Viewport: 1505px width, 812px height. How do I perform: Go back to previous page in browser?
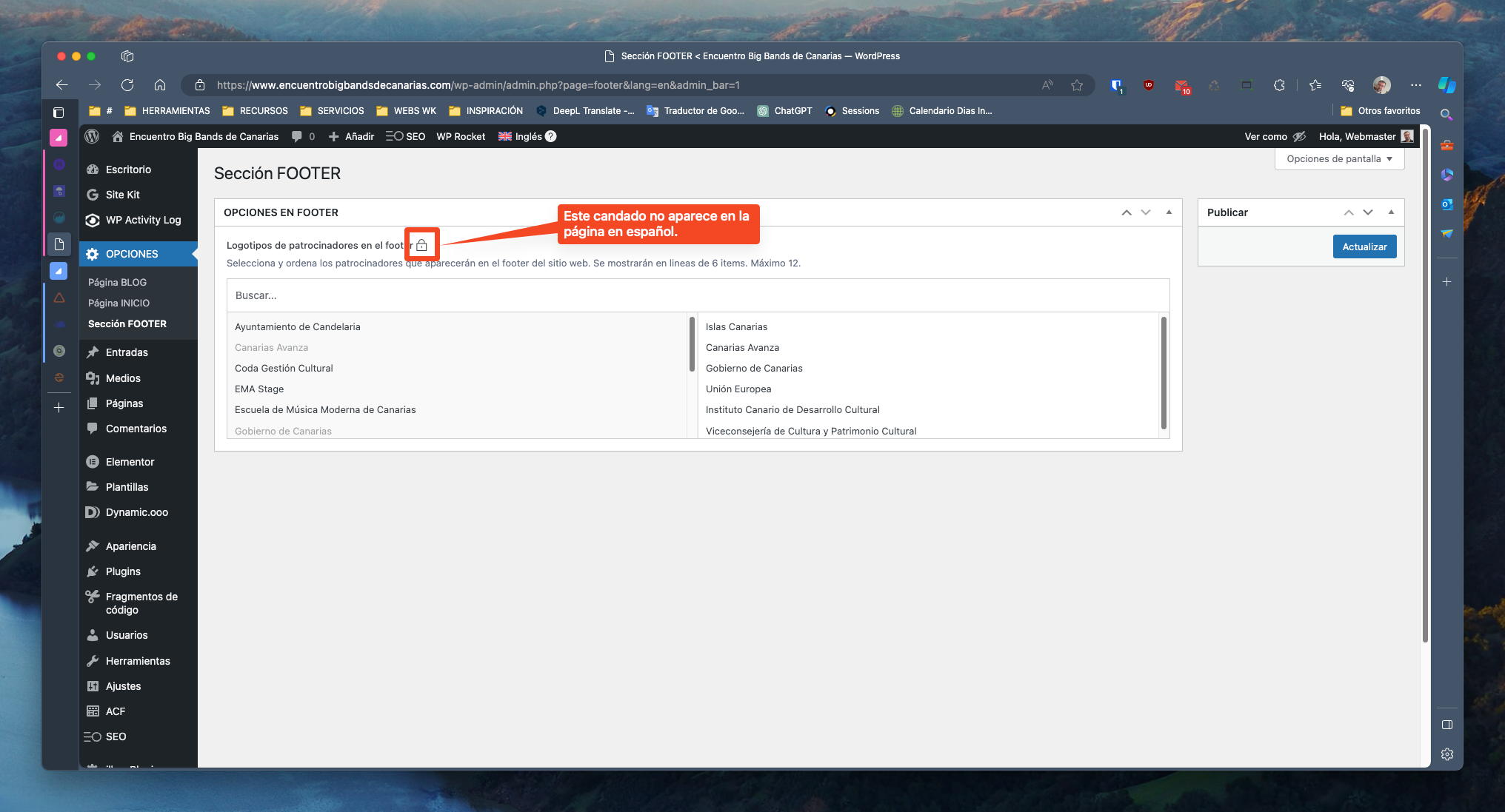click(62, 85)
